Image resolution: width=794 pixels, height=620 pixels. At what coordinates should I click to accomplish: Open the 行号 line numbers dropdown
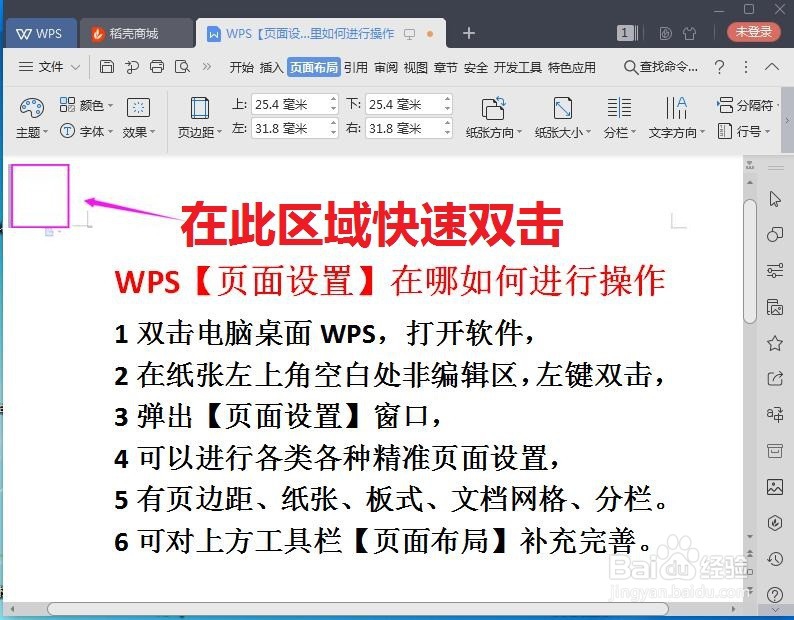point(743,131)
